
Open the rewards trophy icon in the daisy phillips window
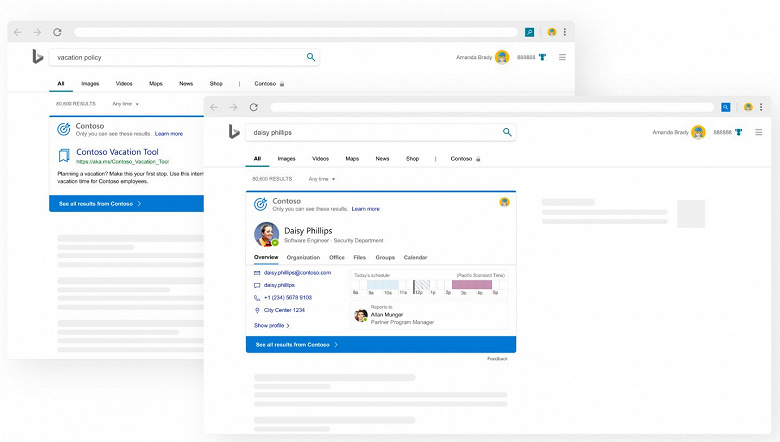pos(739,132)
